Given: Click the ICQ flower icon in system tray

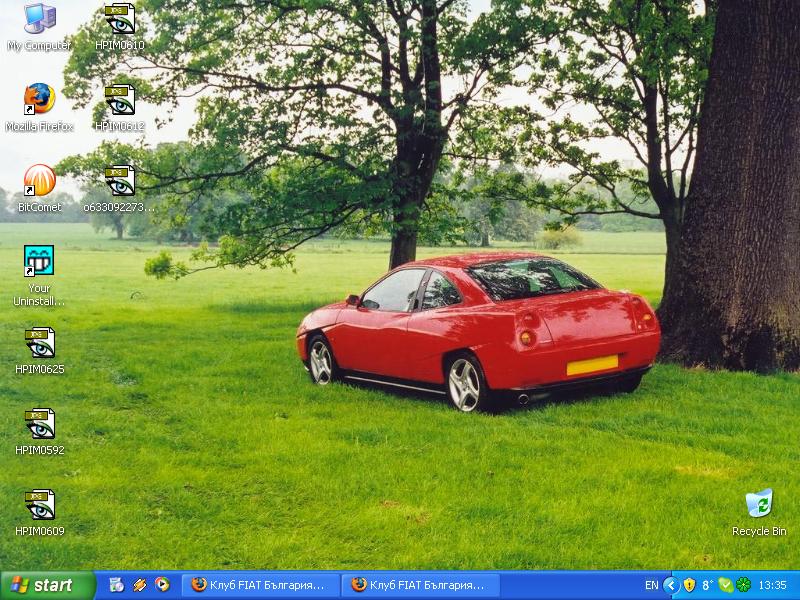Looking at the screenshot, I should [x=743, y=585].
